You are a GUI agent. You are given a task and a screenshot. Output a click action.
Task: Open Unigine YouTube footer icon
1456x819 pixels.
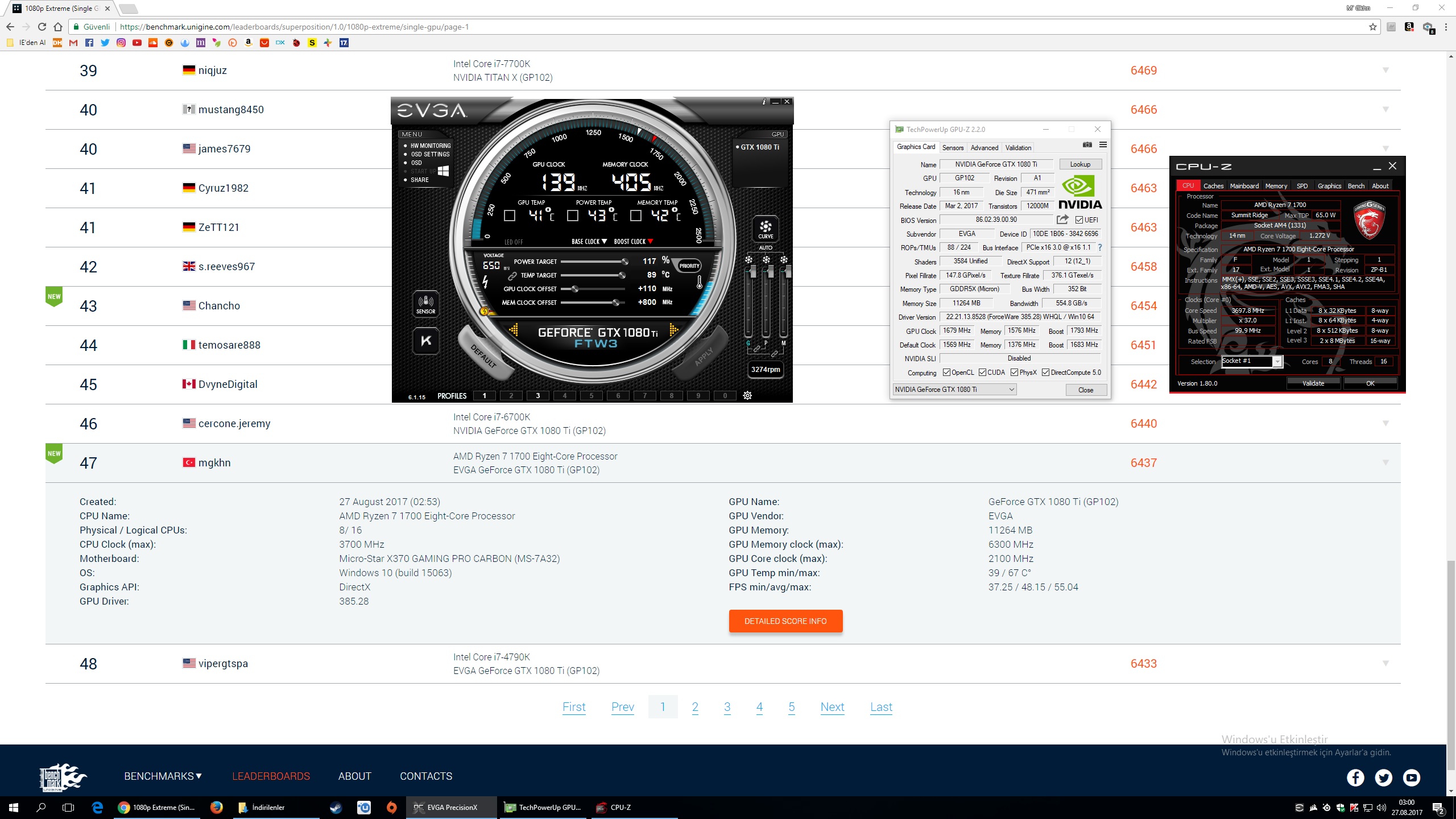1412,777
